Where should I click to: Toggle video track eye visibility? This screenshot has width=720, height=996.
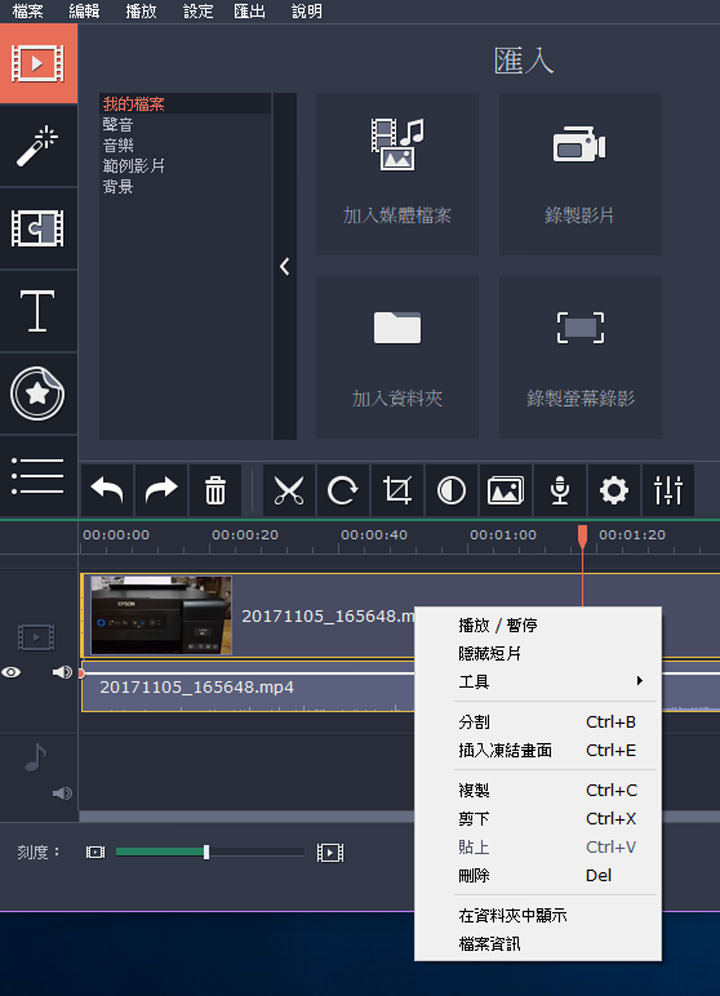coord(11,672)
